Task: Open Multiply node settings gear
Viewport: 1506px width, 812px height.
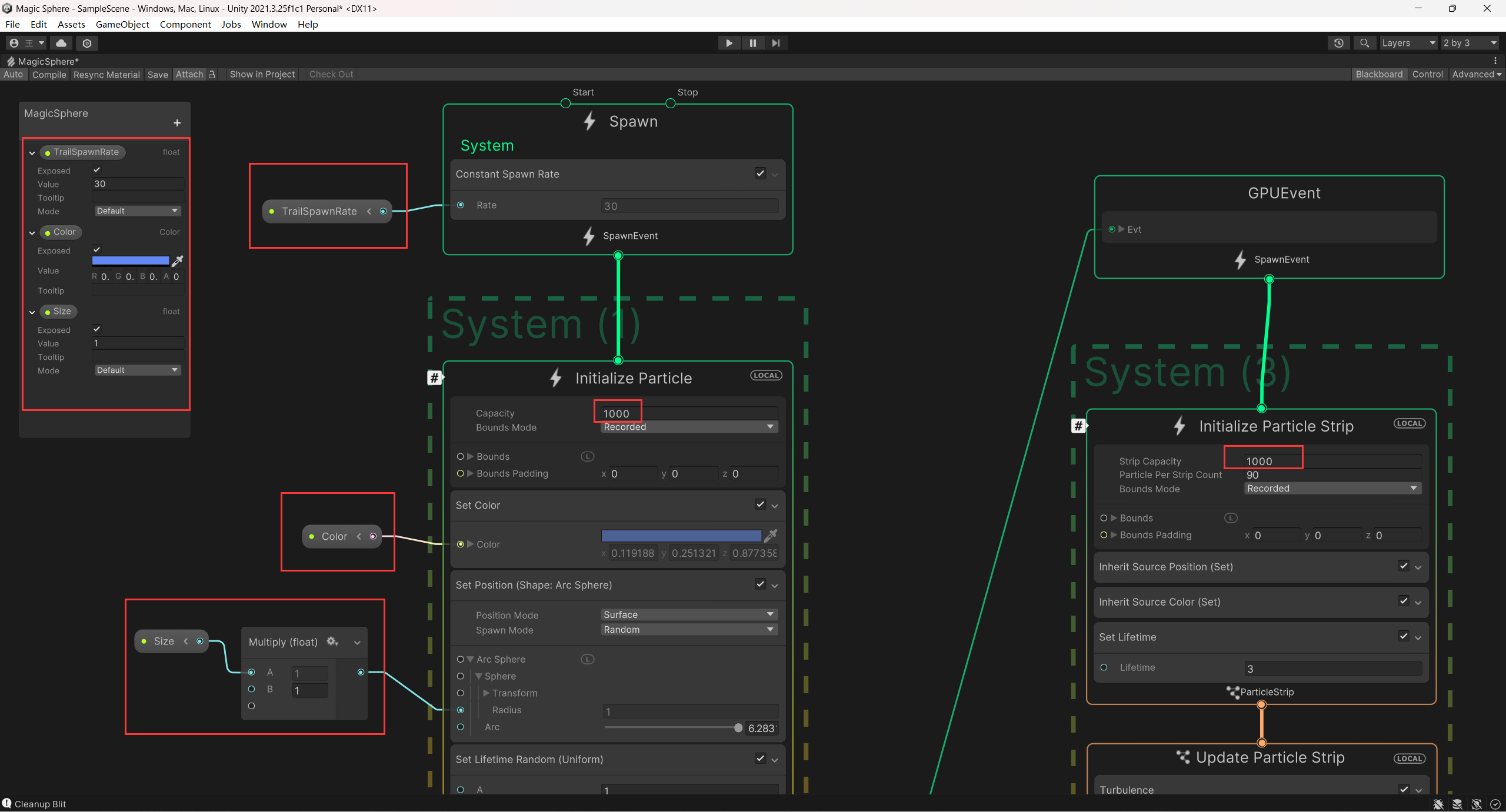Action: 332,641
